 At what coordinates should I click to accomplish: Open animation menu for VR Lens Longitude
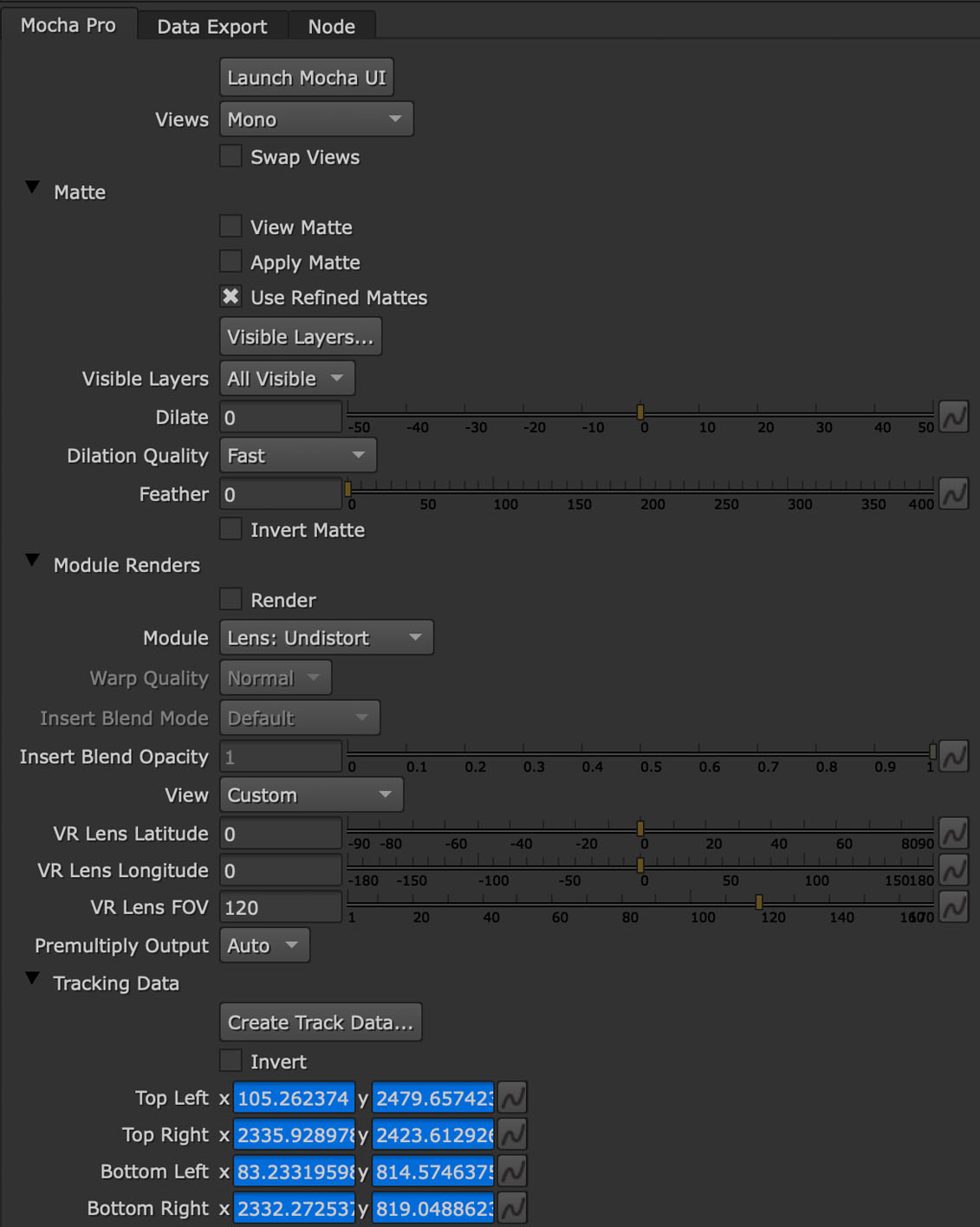click(x=954, y=870)
